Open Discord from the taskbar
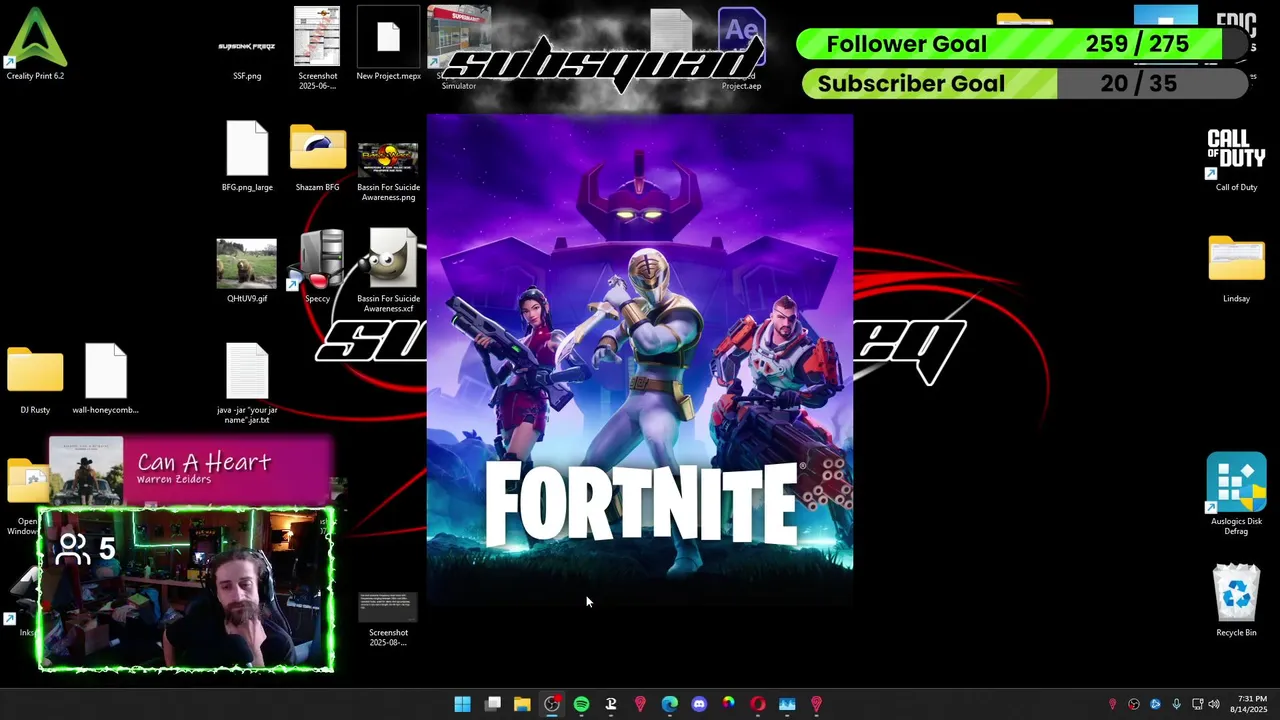This screenshot has width=1280, height=720. point(699,704)
